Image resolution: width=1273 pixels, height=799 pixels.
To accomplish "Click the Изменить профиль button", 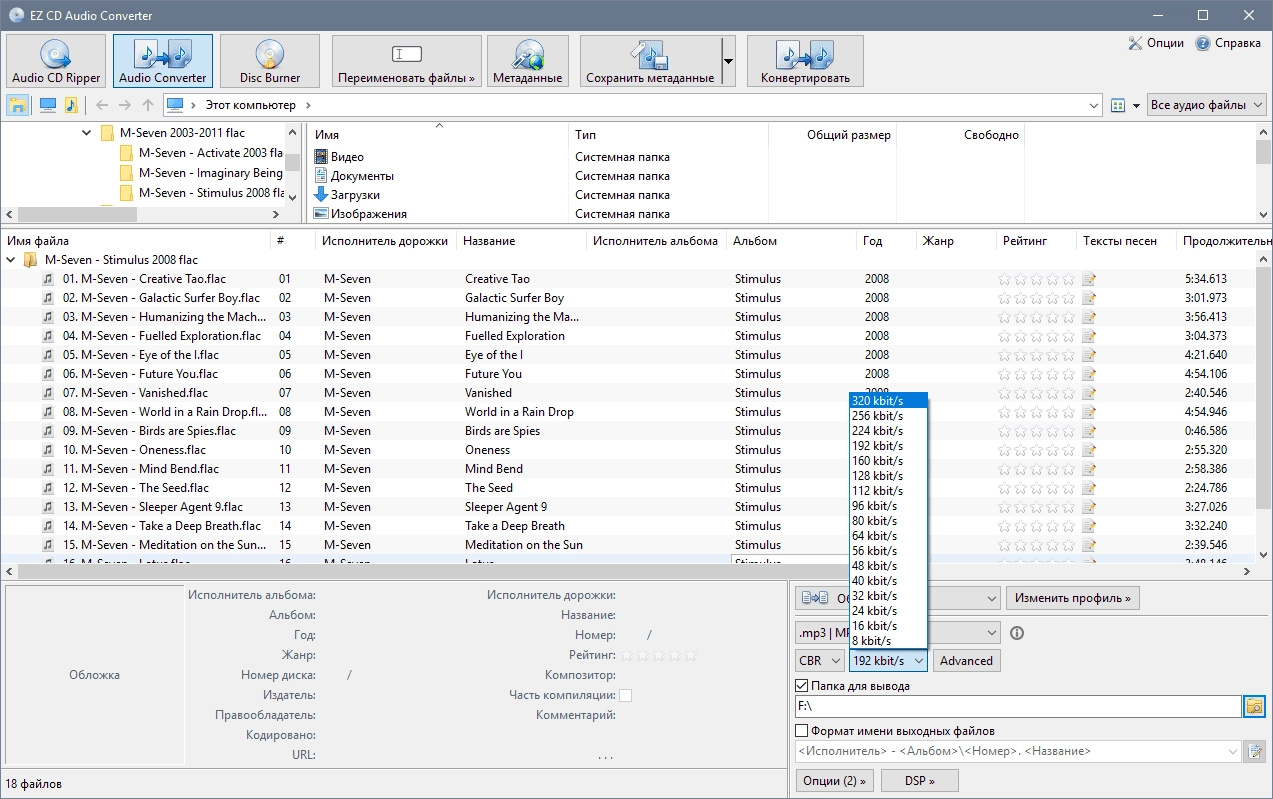I will [1073, 598].
